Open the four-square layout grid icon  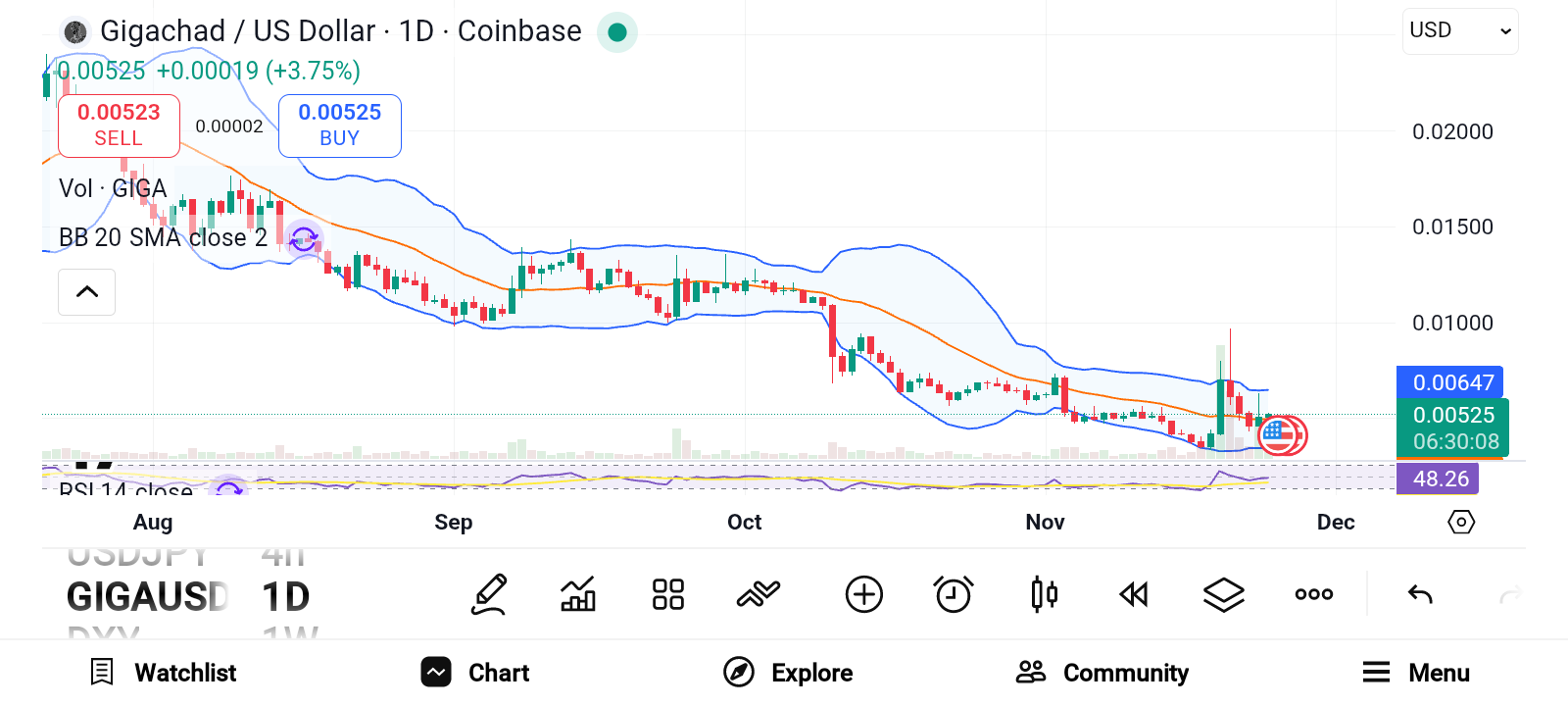pos(668,594)
